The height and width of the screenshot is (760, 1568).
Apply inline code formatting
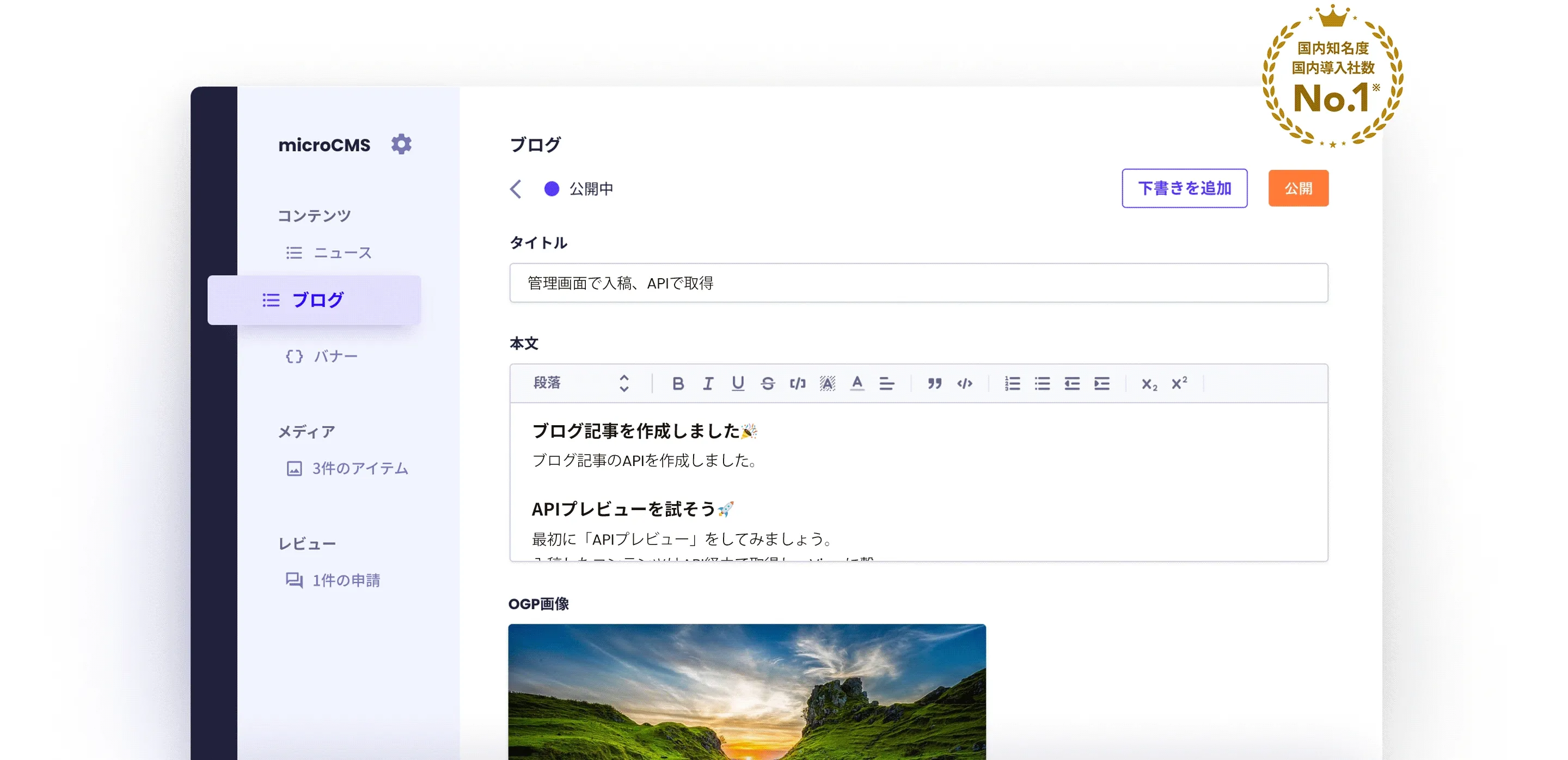(x=798, y=383)
